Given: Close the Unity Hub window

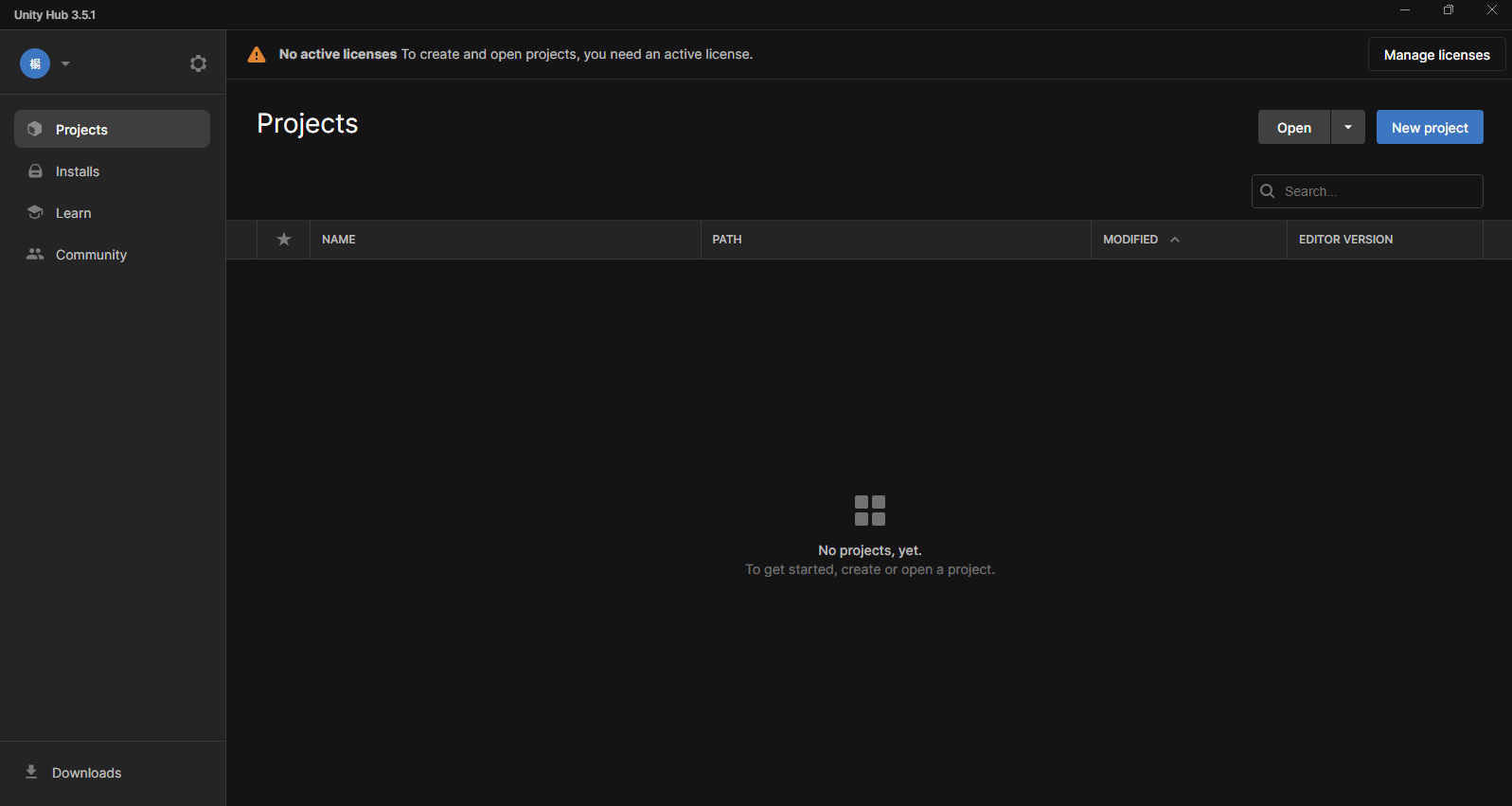Looking at the screenshot, I should (1492, 10).
